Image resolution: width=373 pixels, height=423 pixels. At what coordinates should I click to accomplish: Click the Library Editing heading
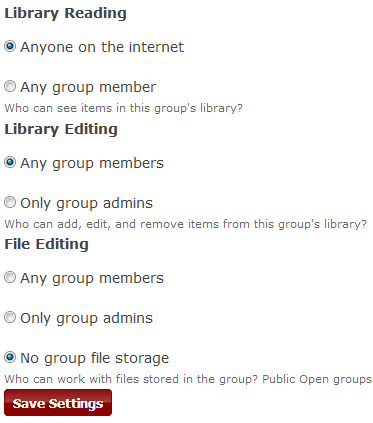click(x=61, y=129)
